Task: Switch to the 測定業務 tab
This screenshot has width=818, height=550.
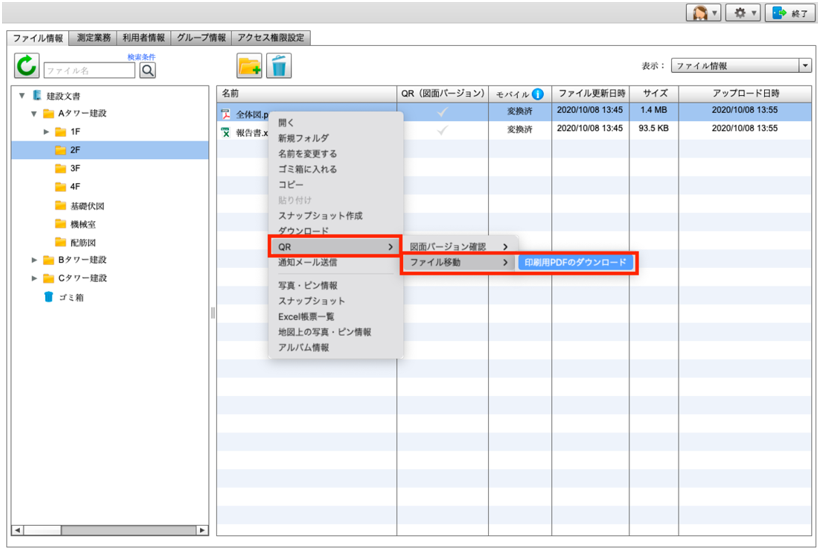Action: [93, 38]
